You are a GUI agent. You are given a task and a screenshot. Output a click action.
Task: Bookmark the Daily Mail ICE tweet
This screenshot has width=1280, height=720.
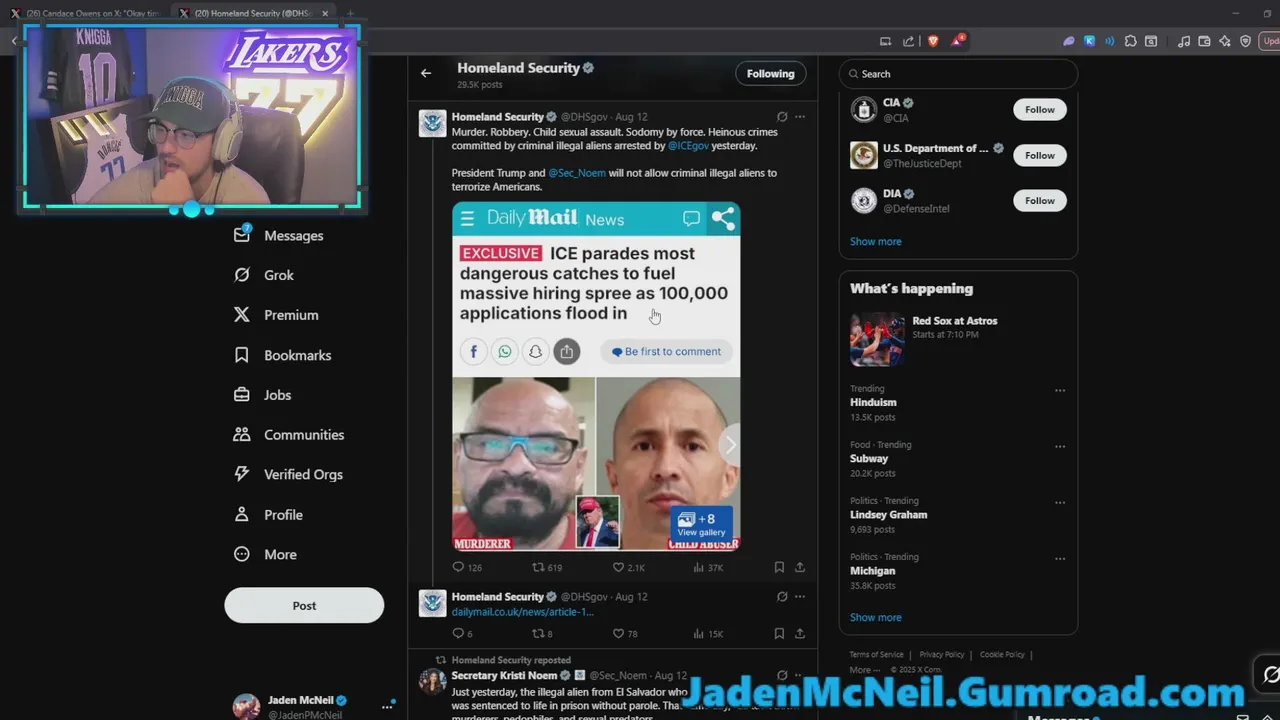[x=779, y=567]
